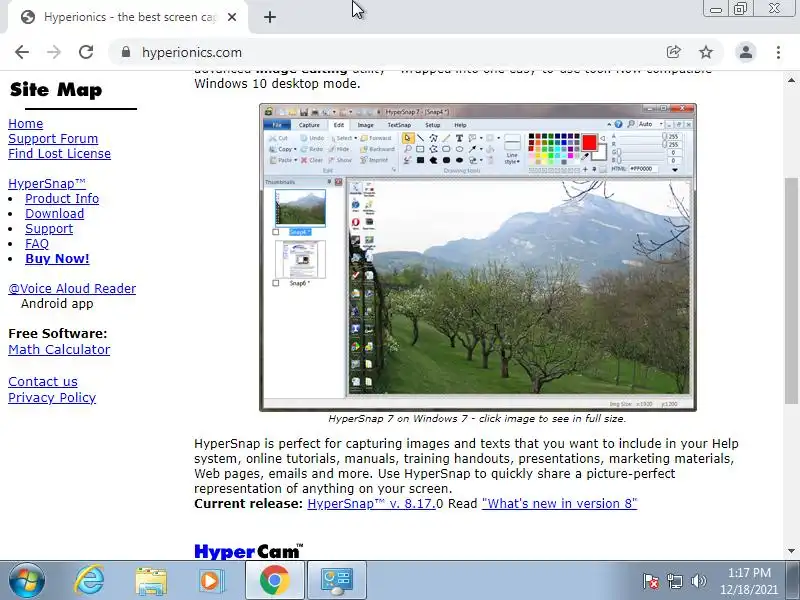Click the HyperCam logo heading
800x600 pixels.
(x=249, y=551)
